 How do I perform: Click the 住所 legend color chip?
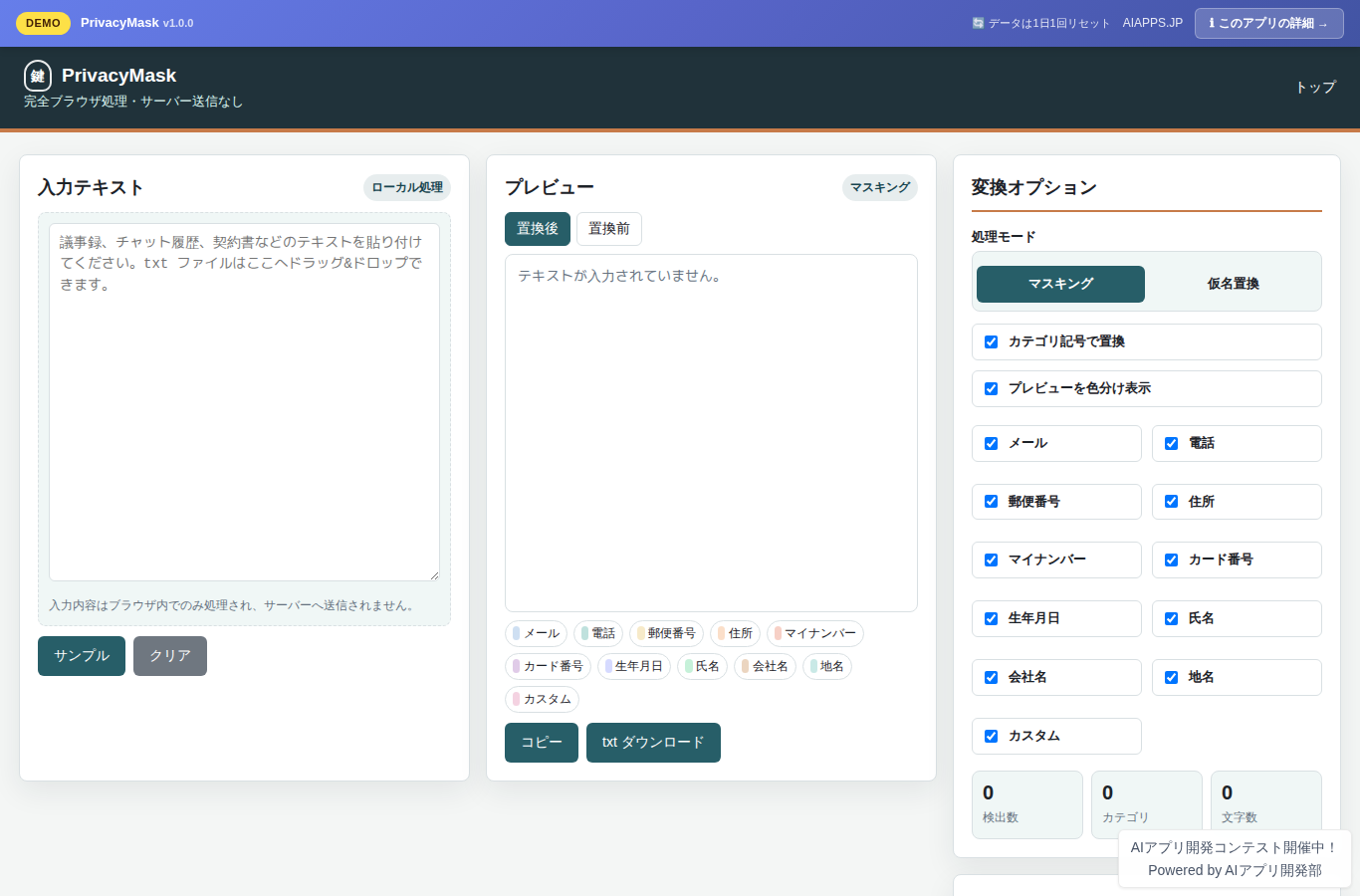tap(735, 633)
